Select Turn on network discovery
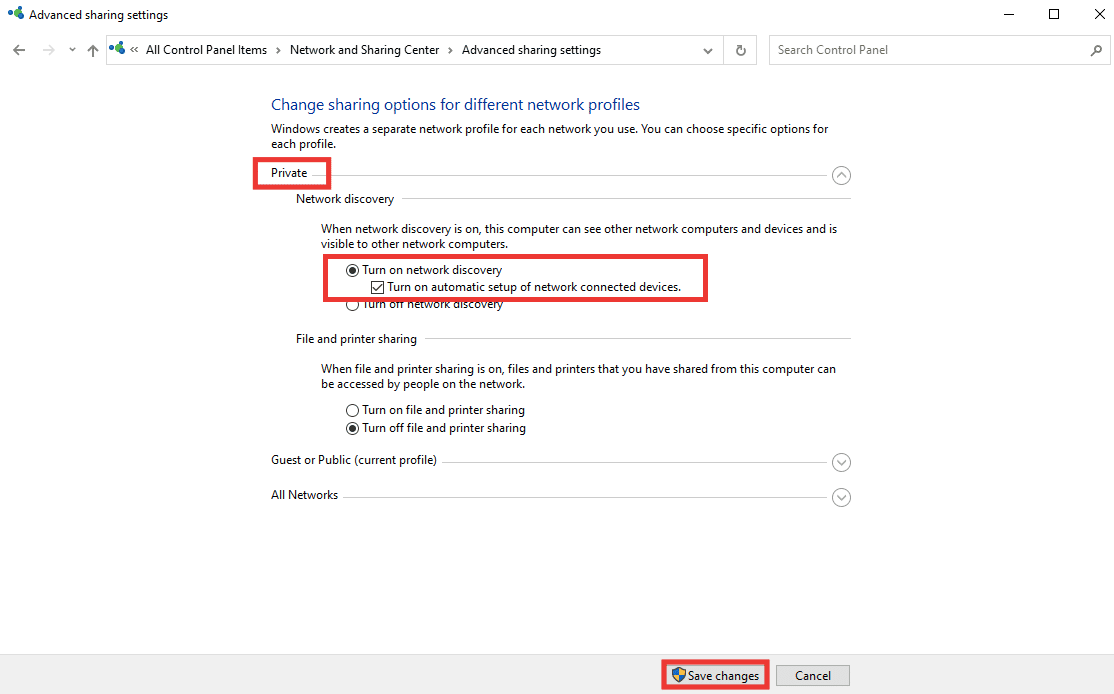 [352, 270]
